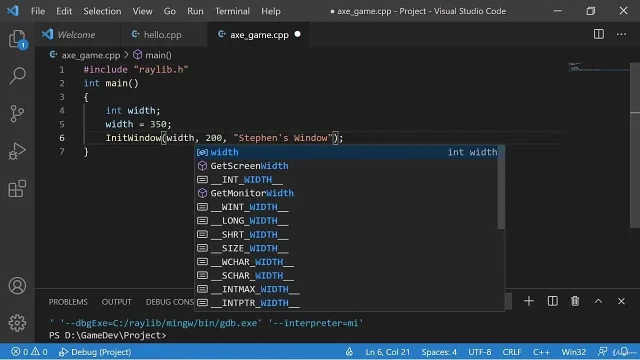The image size is (640, 360).
Task: Open the Manage gear icon
Action: point(17,323)
